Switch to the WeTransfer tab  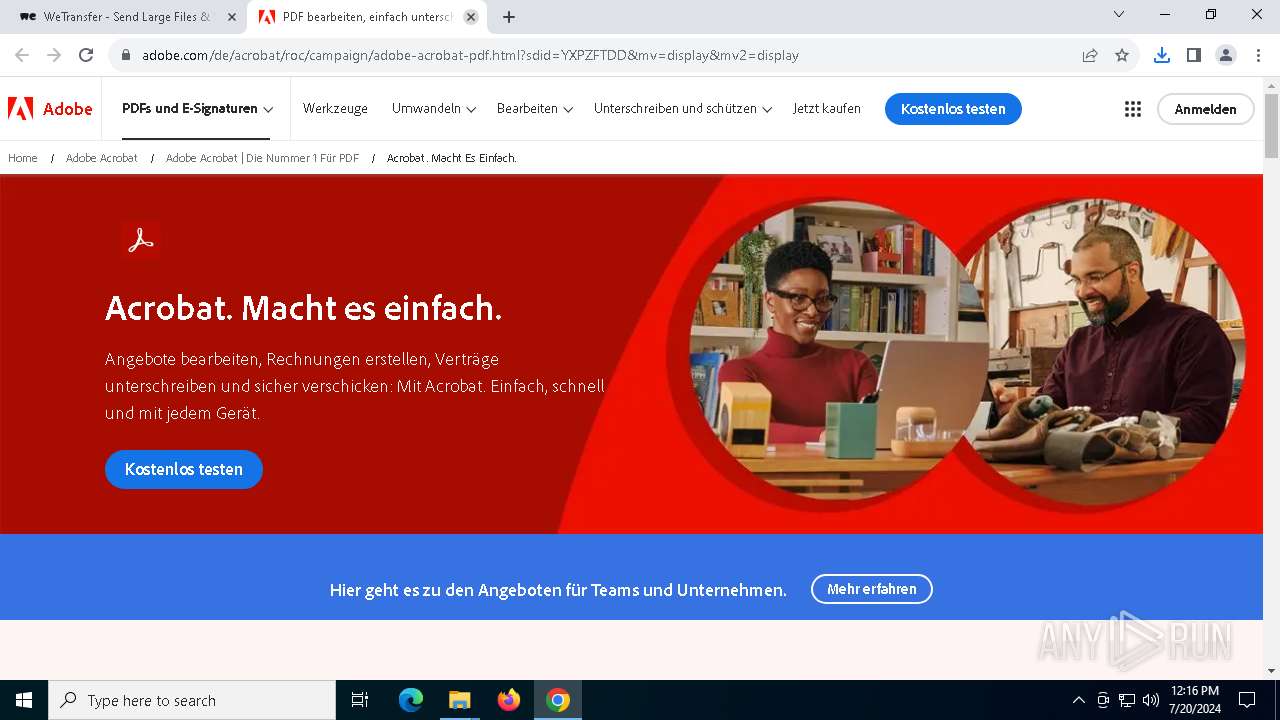coord(125,17)
